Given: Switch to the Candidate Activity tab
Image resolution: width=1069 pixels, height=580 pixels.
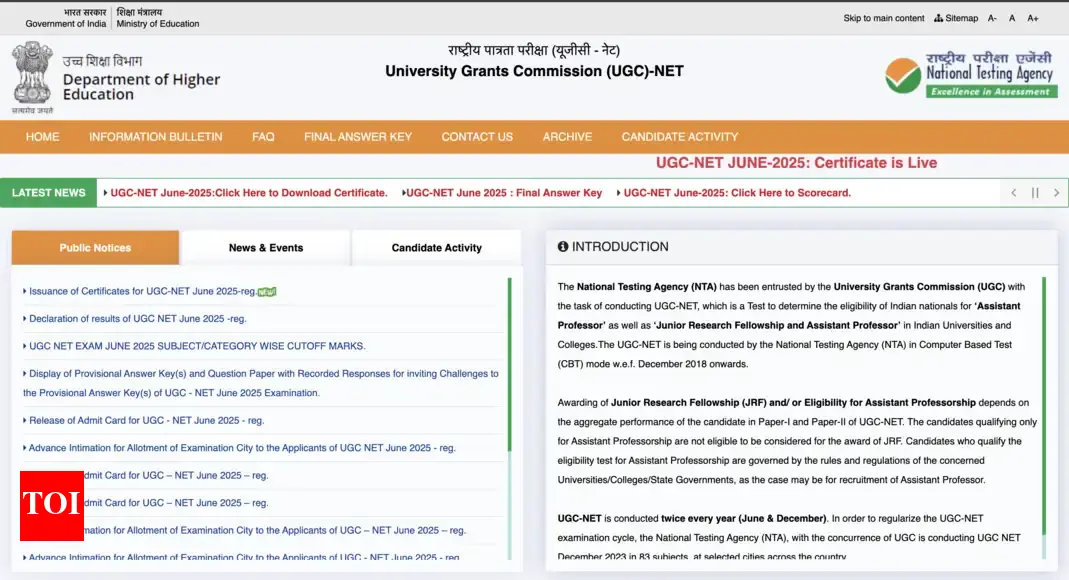Looking at the screenshot, I should coord(436,247).
